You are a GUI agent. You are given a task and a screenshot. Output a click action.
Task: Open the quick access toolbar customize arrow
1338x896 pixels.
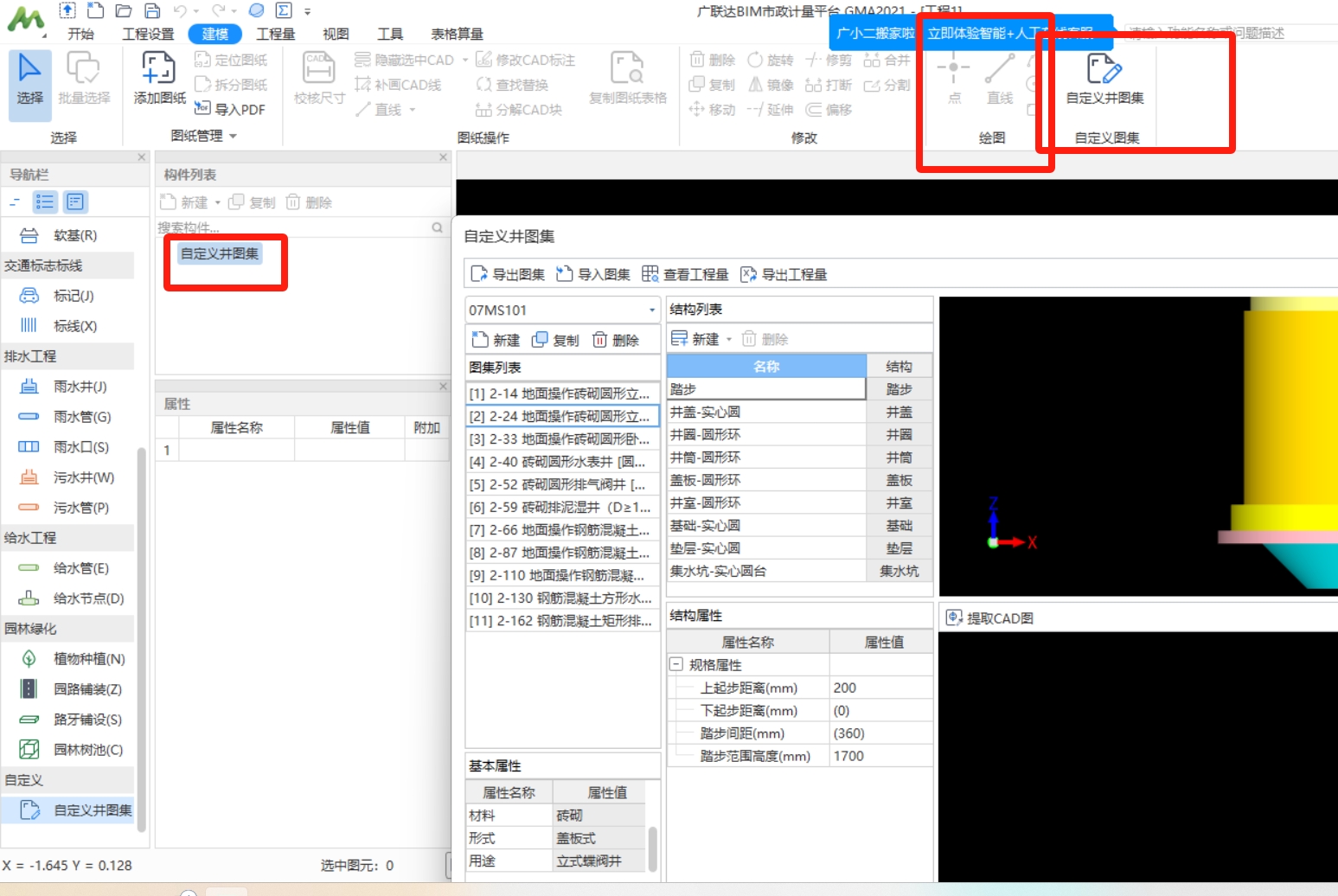(x=307, y=11)
